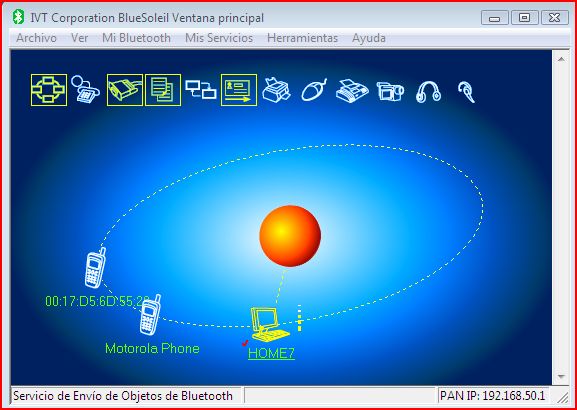
Task: Click the AV headphones service icon
Action: point(428,91)
